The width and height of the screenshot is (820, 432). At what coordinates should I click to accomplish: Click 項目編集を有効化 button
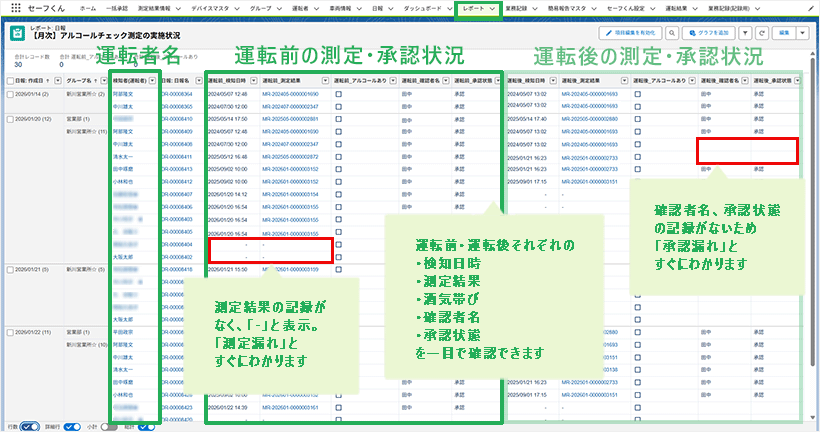click(631, 33)
